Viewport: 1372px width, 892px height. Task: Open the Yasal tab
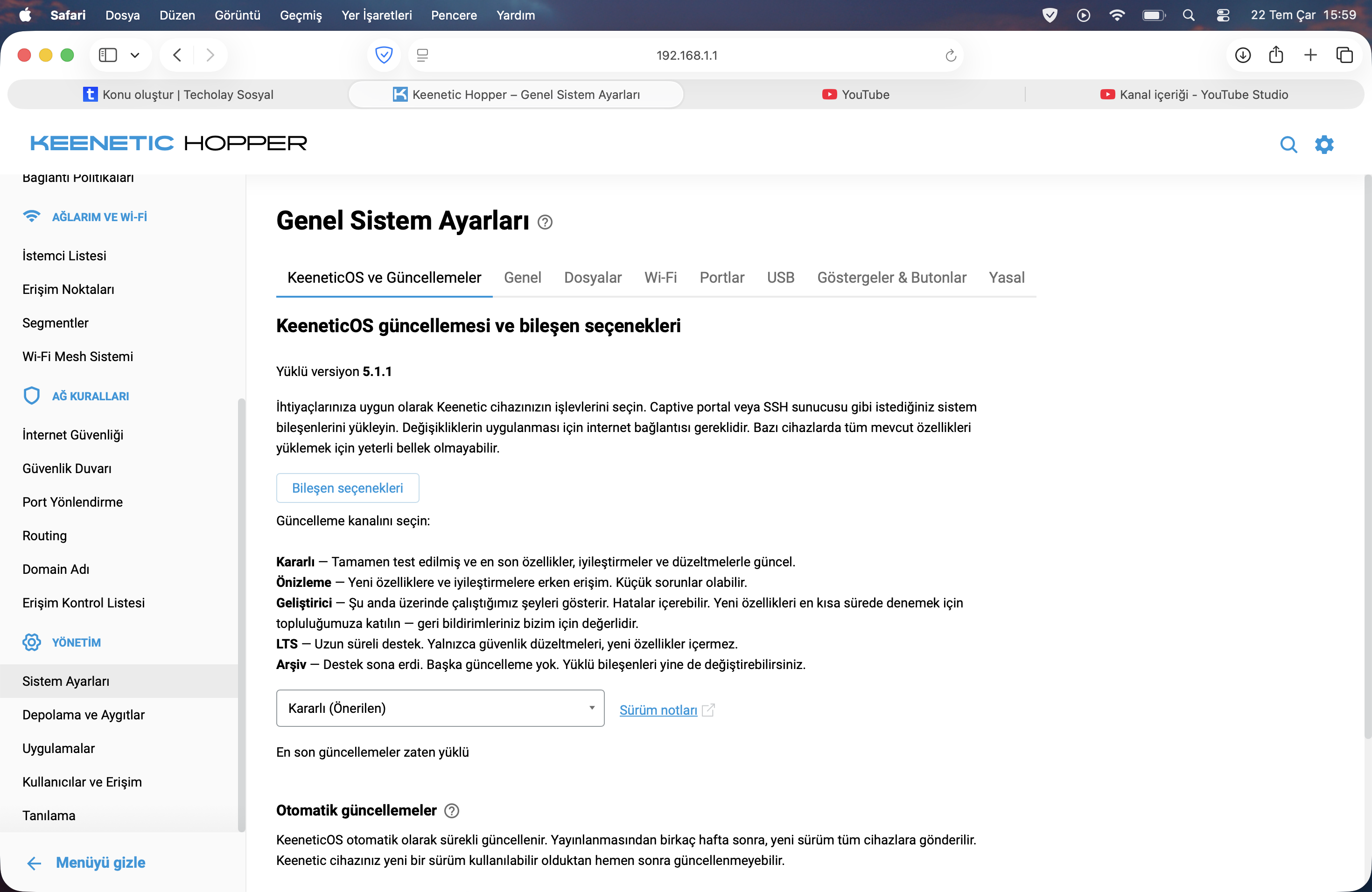pyautogui.click(x=1007, y=278)
